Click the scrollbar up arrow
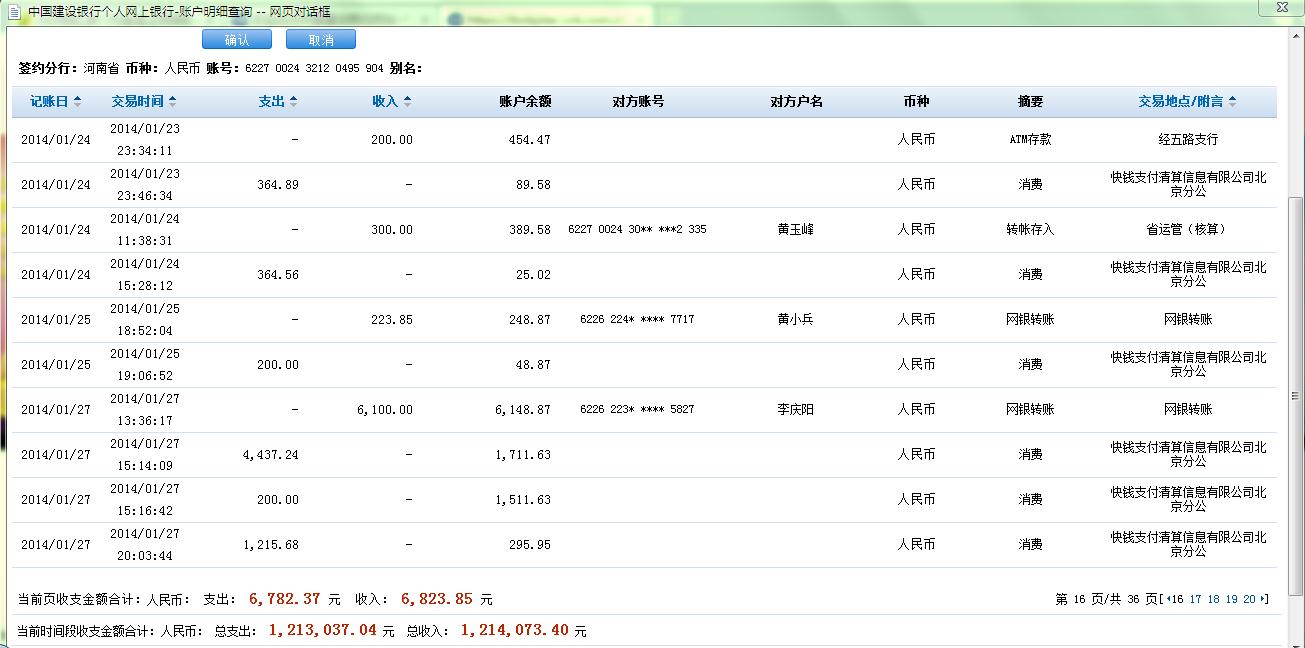The image size is (1305, 648). [1296, 36]
